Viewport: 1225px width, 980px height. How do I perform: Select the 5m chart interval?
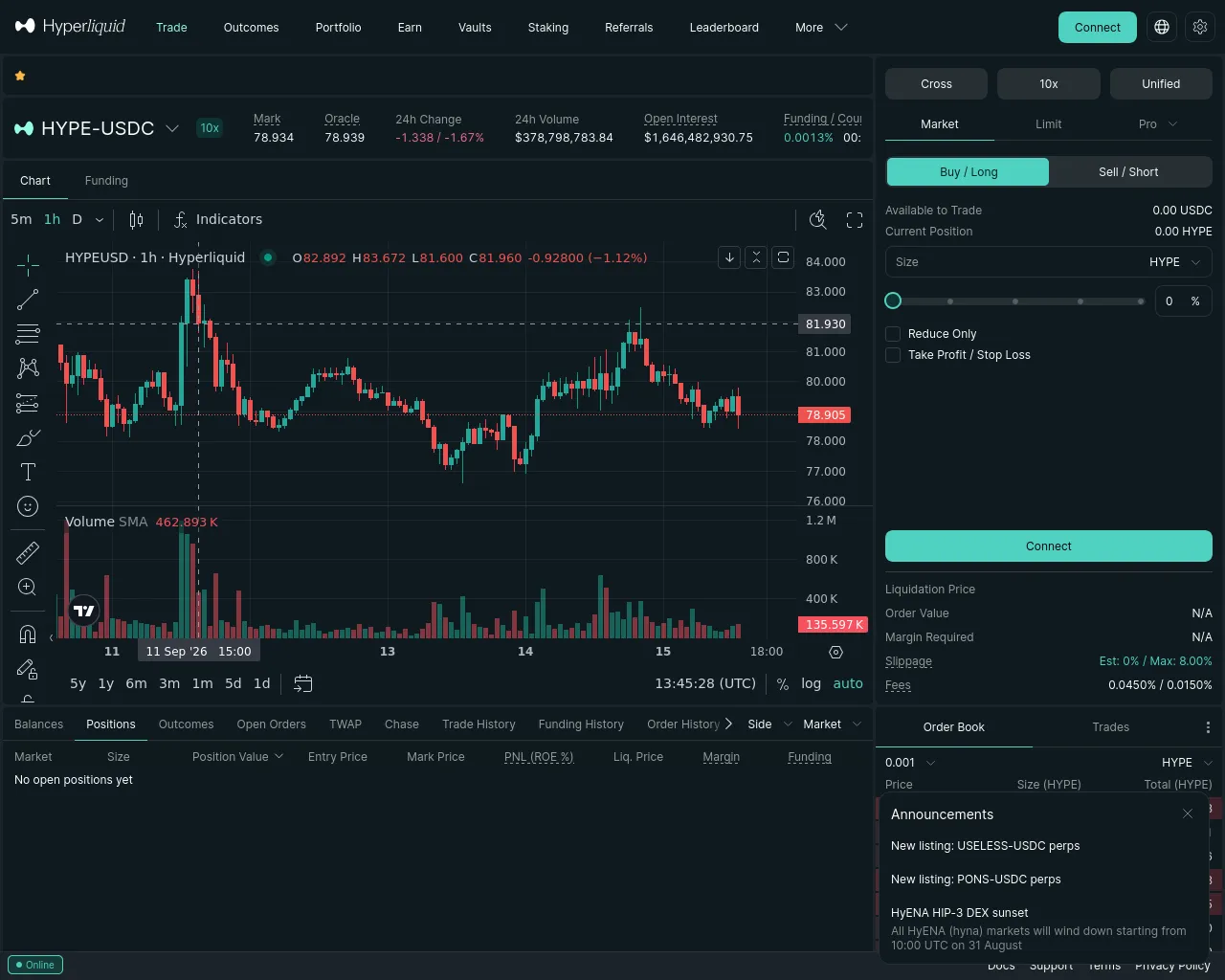coord(21,219)
